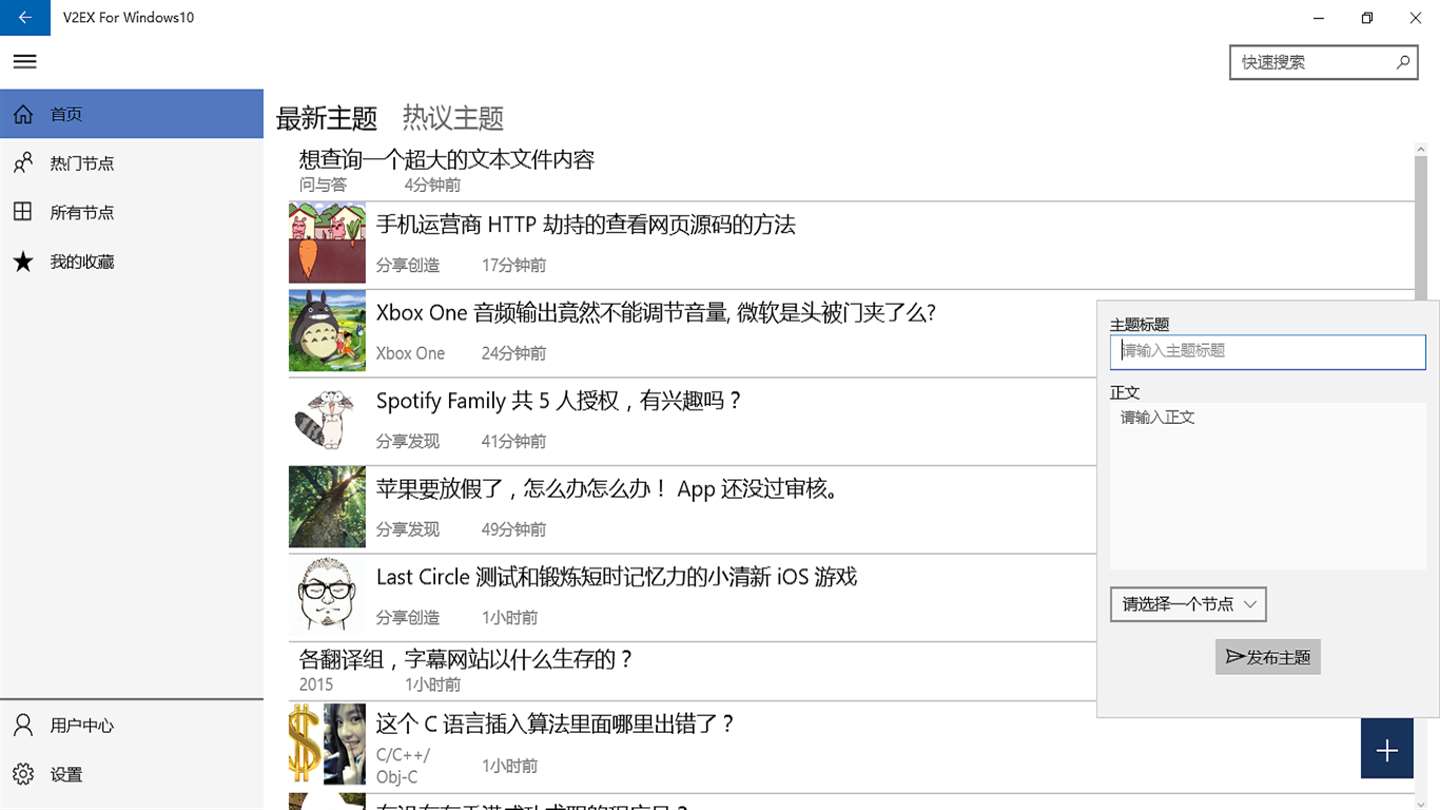Open topic 苹果要放假了，怎么办怎么办
This screenshot has height=810, width=1440.
coord(607,489)
